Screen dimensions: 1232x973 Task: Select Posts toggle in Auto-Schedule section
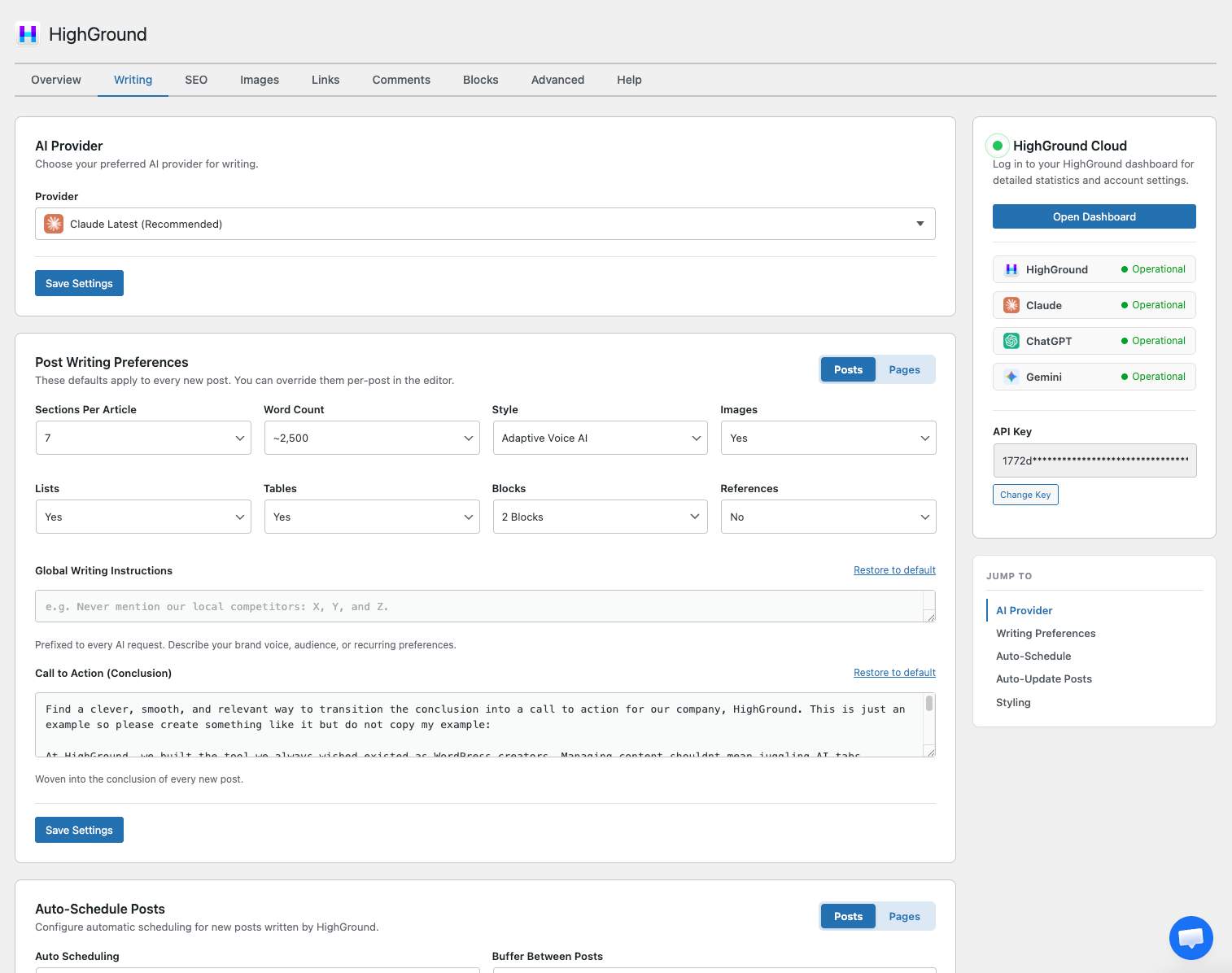(x=848, y=916)
